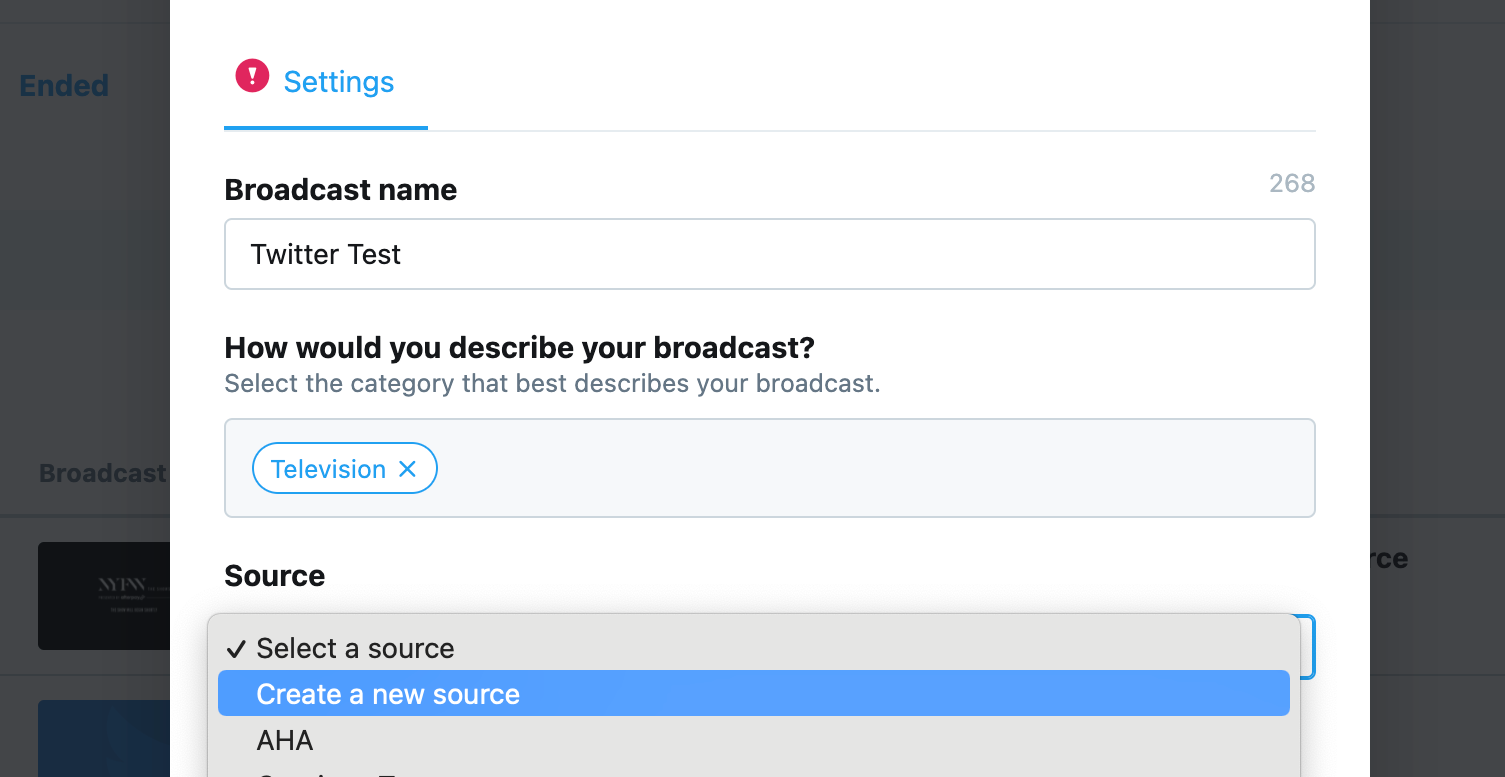Image resolution: width=1505 pixels, height=777 pixels.
Task: Open the Settings tab
Action: coord(338,82)
